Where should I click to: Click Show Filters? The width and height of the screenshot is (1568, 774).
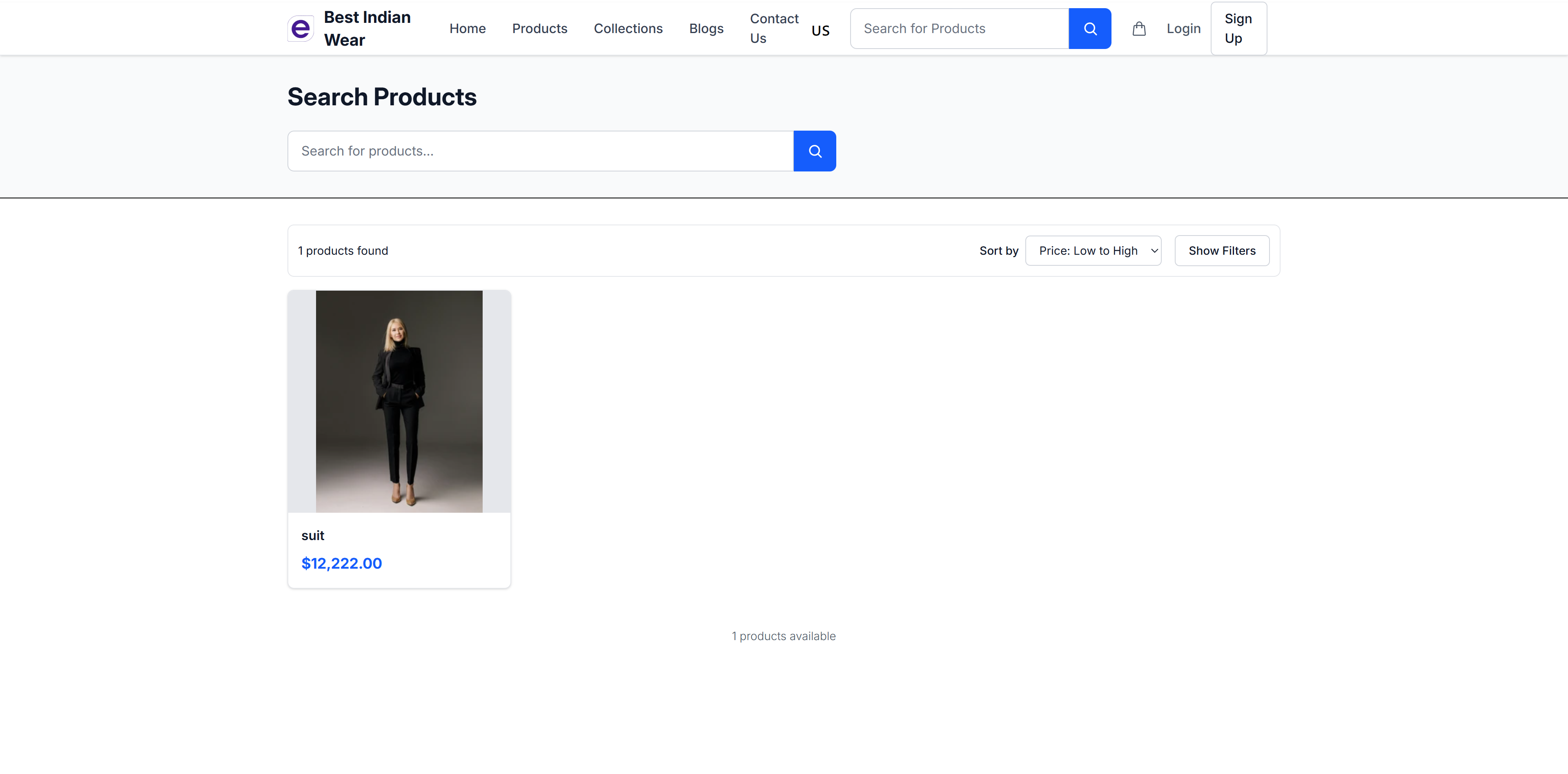(1222, 250)
